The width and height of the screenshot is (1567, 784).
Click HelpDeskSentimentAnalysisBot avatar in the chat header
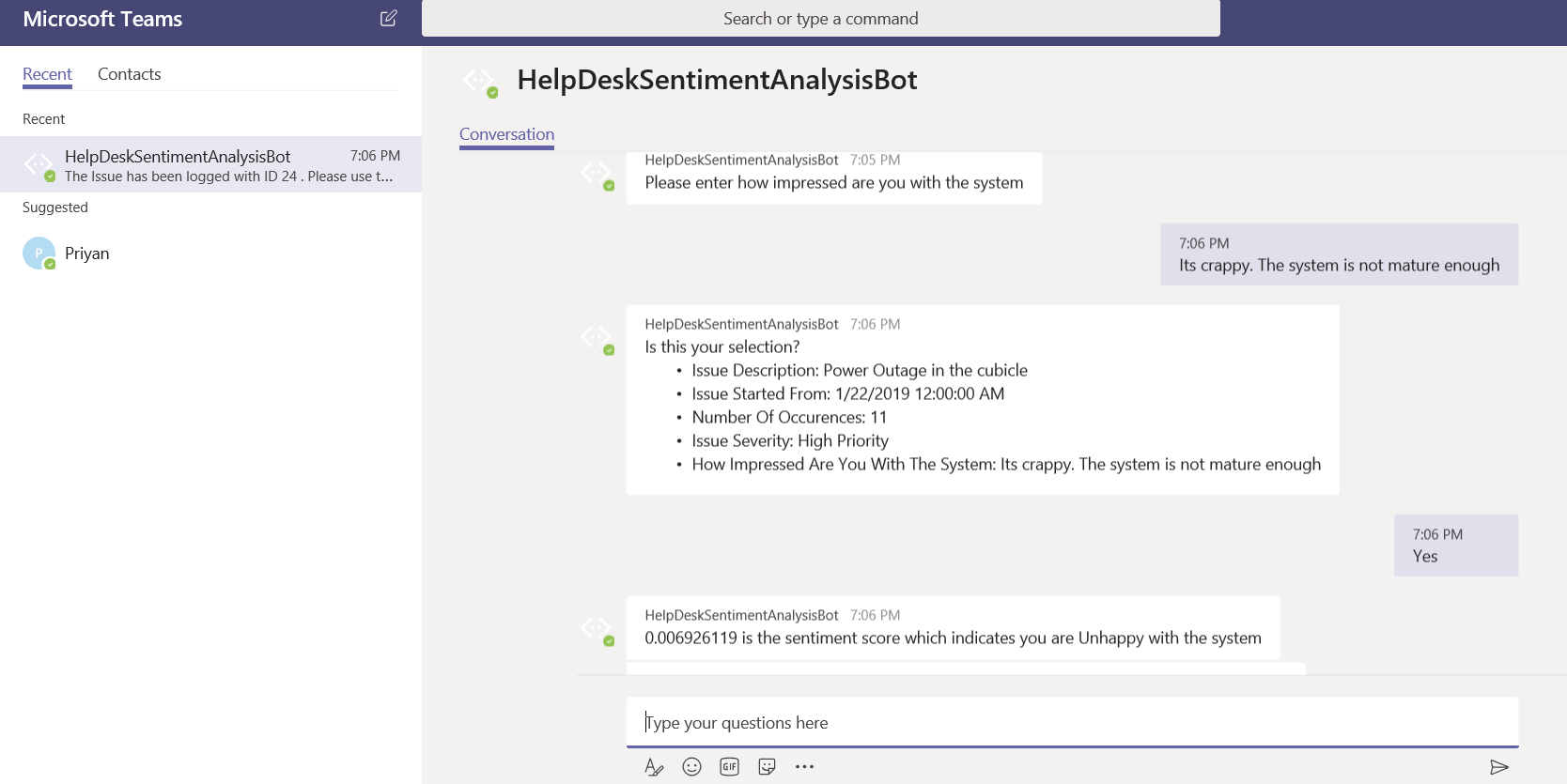pos(480,81)
